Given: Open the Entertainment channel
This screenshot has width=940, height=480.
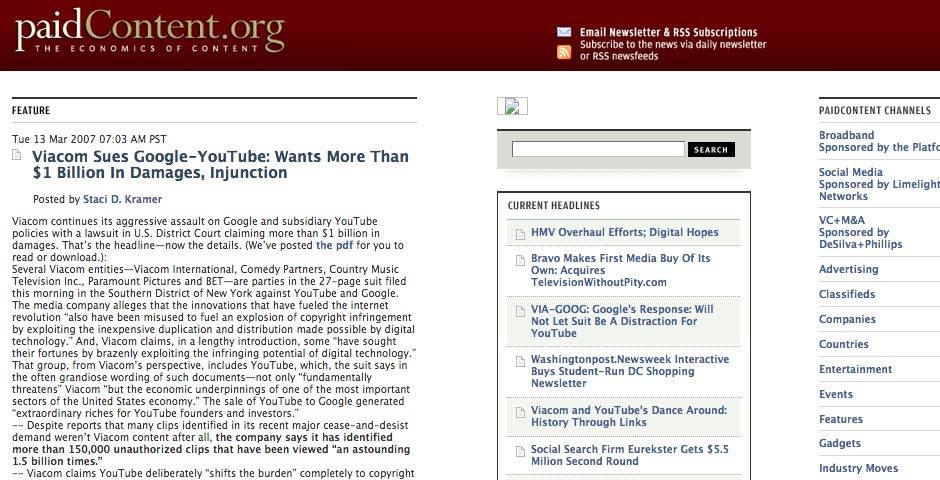Looking at the screenshot, I should [x=855, y=370].
